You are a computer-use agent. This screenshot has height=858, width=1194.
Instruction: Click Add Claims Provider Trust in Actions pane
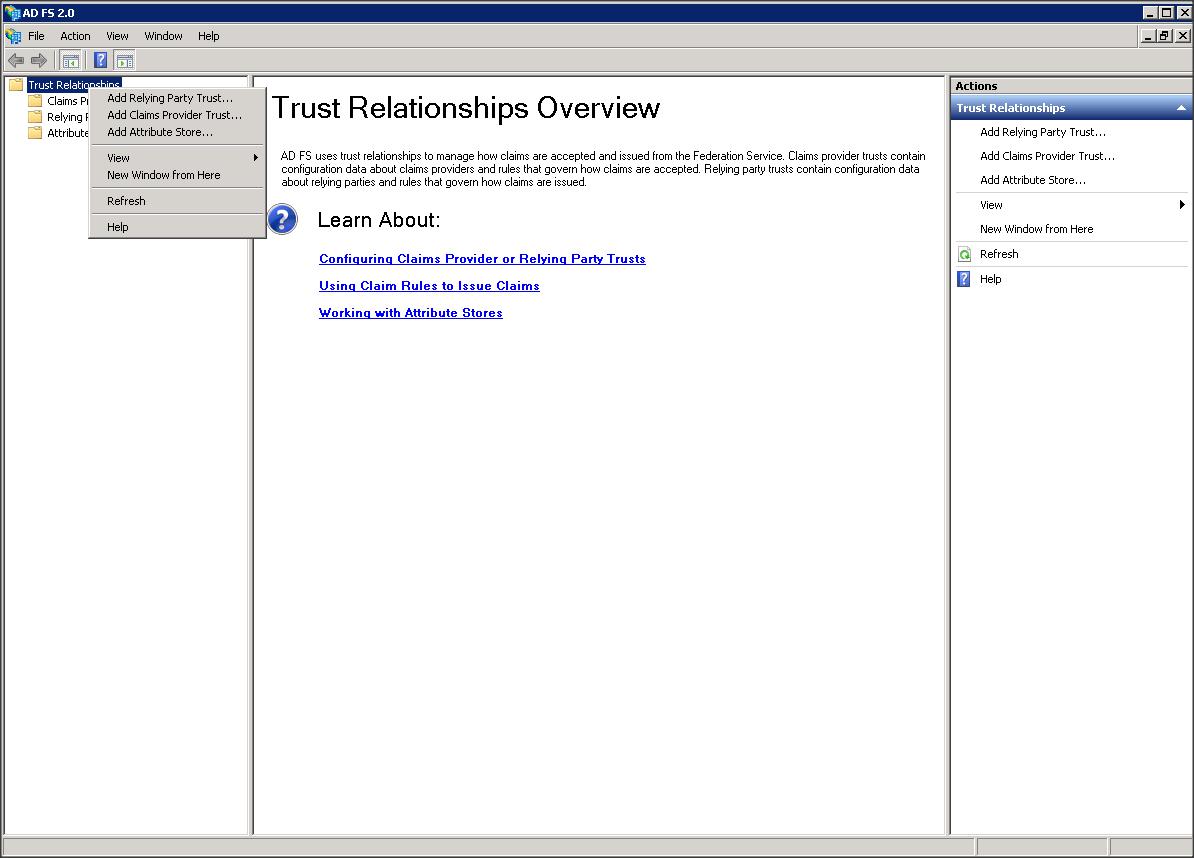(1047, 156)
